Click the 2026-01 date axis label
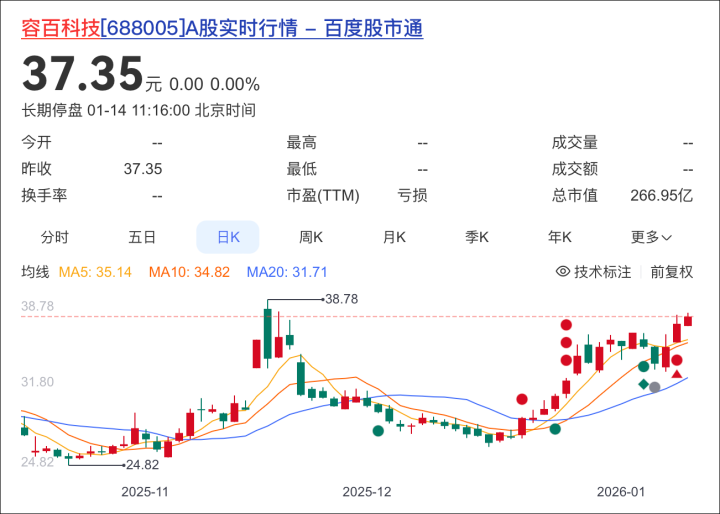Image resolution: width=720 pixels, height=514 pixels. 621,492
